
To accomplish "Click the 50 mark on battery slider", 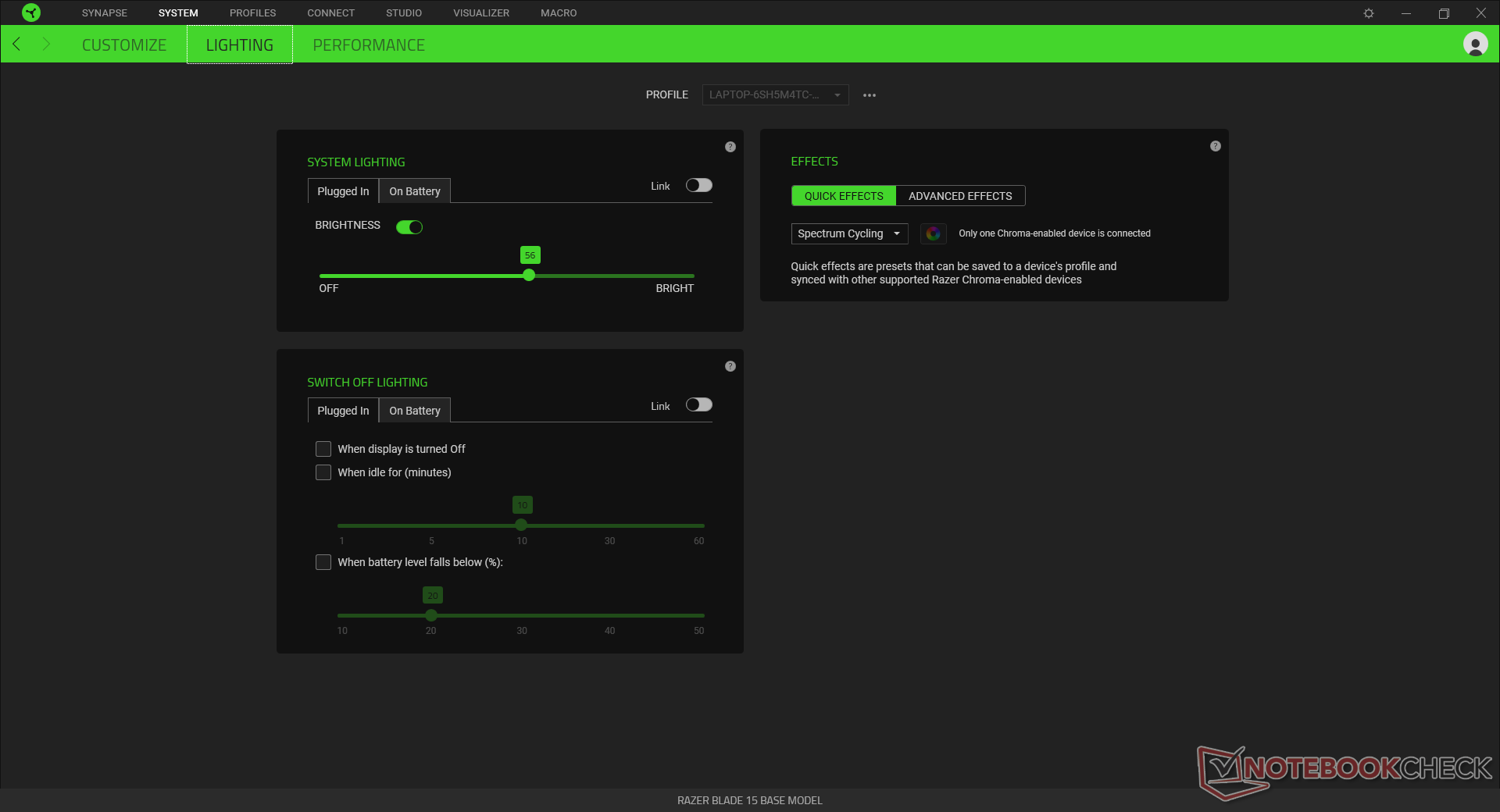I will [698, 631].
